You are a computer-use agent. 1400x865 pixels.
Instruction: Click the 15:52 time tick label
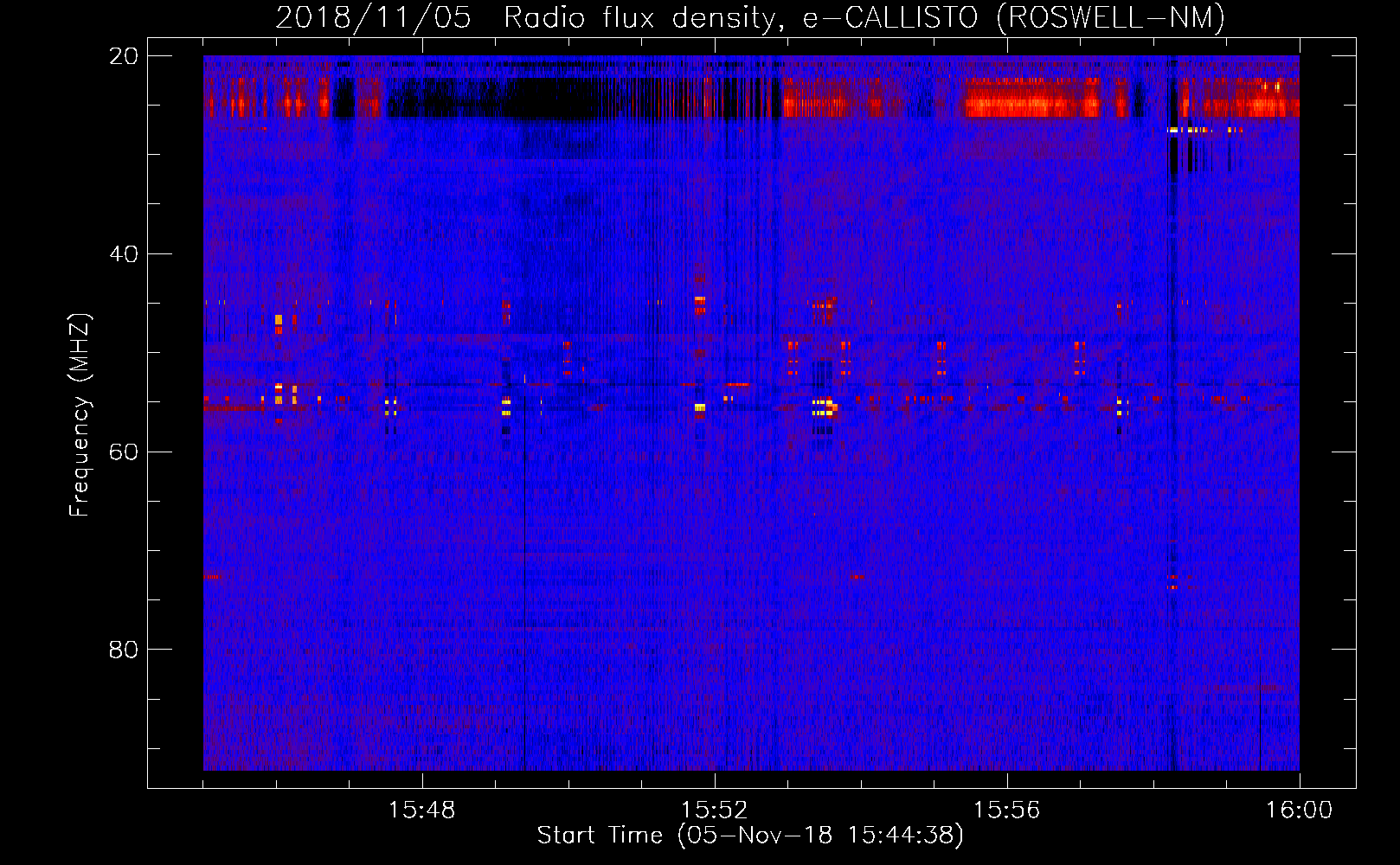click(x=714, y=811)
